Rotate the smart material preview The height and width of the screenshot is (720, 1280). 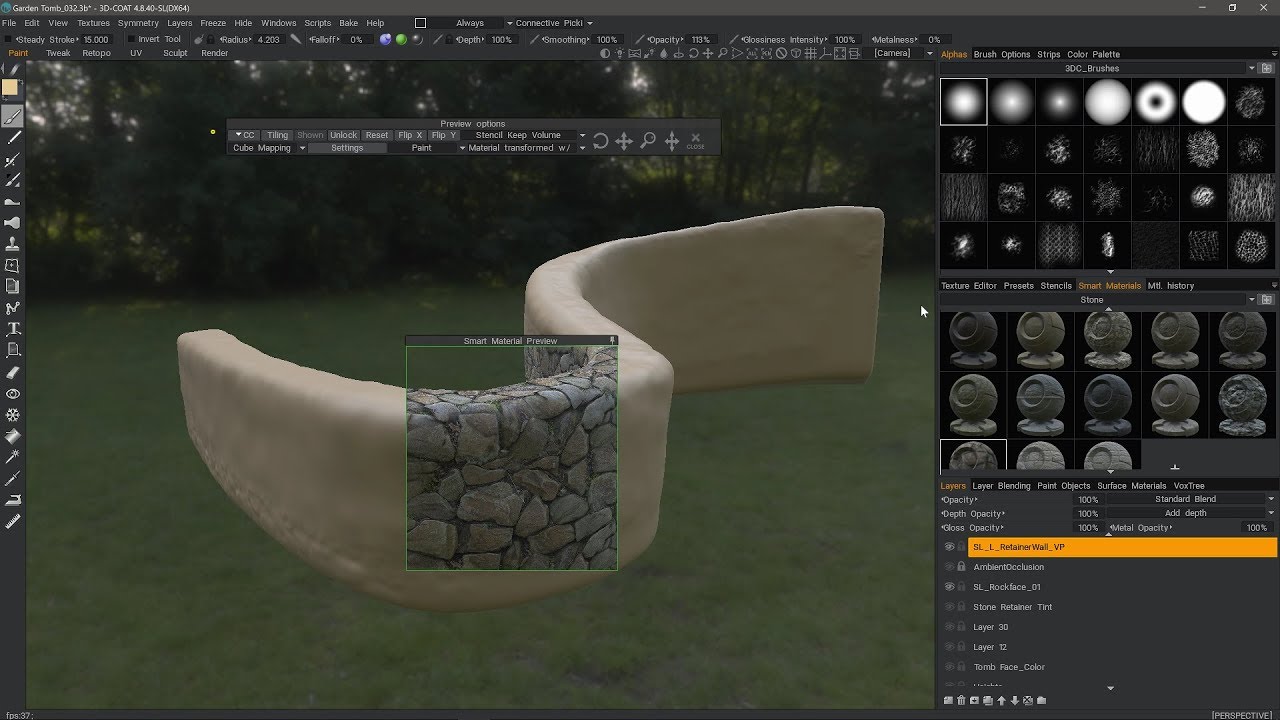600,141
